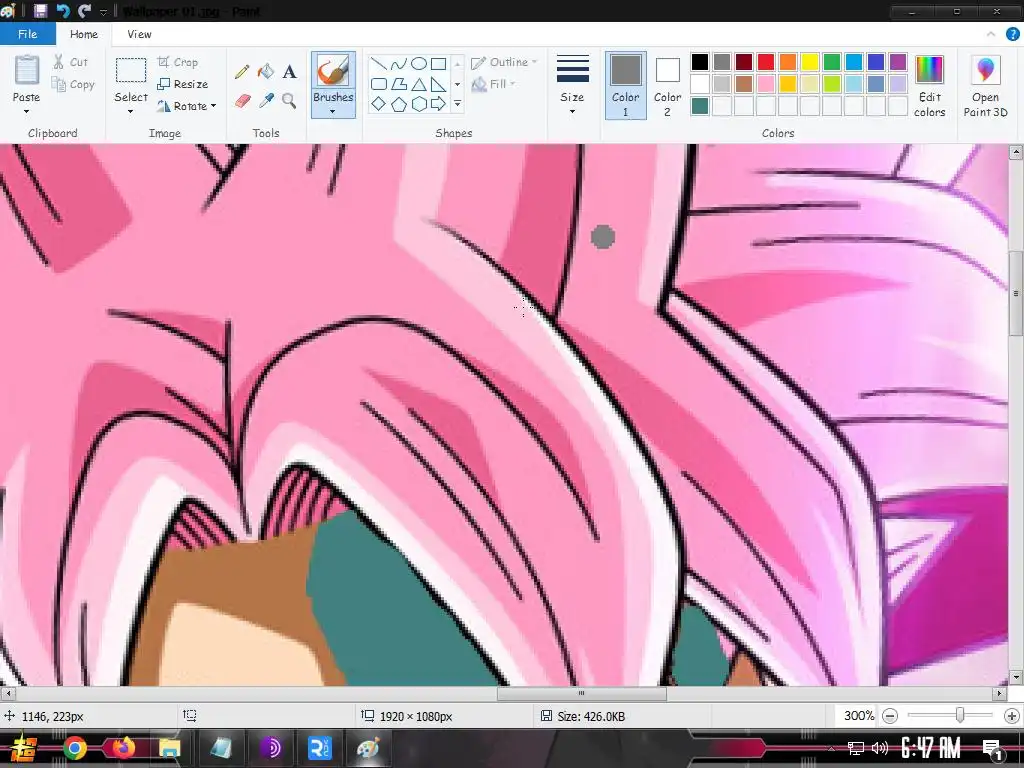The height and width of the screenshot is (768, 1024).
Task: Select the Rectangle shape
Action: coord(439,63)
